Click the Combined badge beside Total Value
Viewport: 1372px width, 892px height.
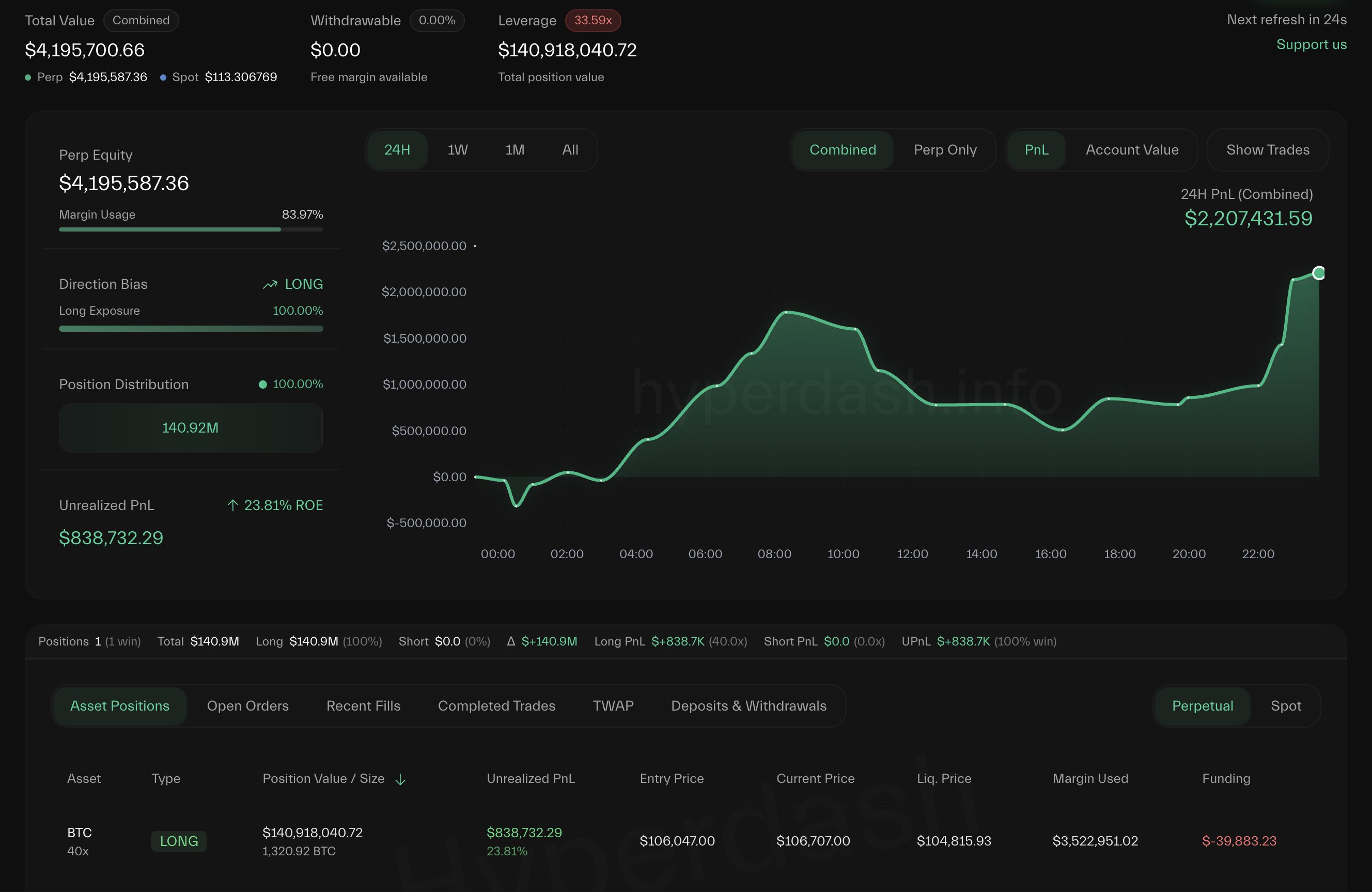141,20
